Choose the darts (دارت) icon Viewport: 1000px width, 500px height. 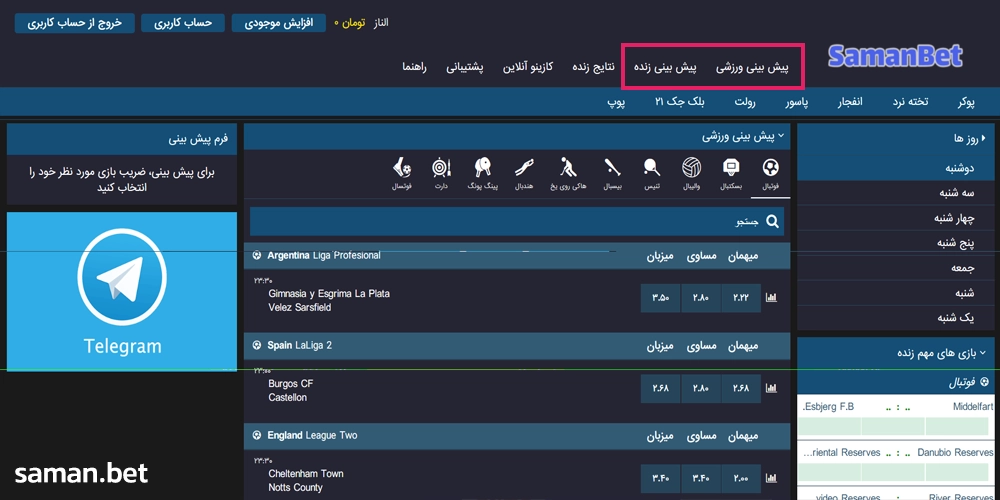441,172
